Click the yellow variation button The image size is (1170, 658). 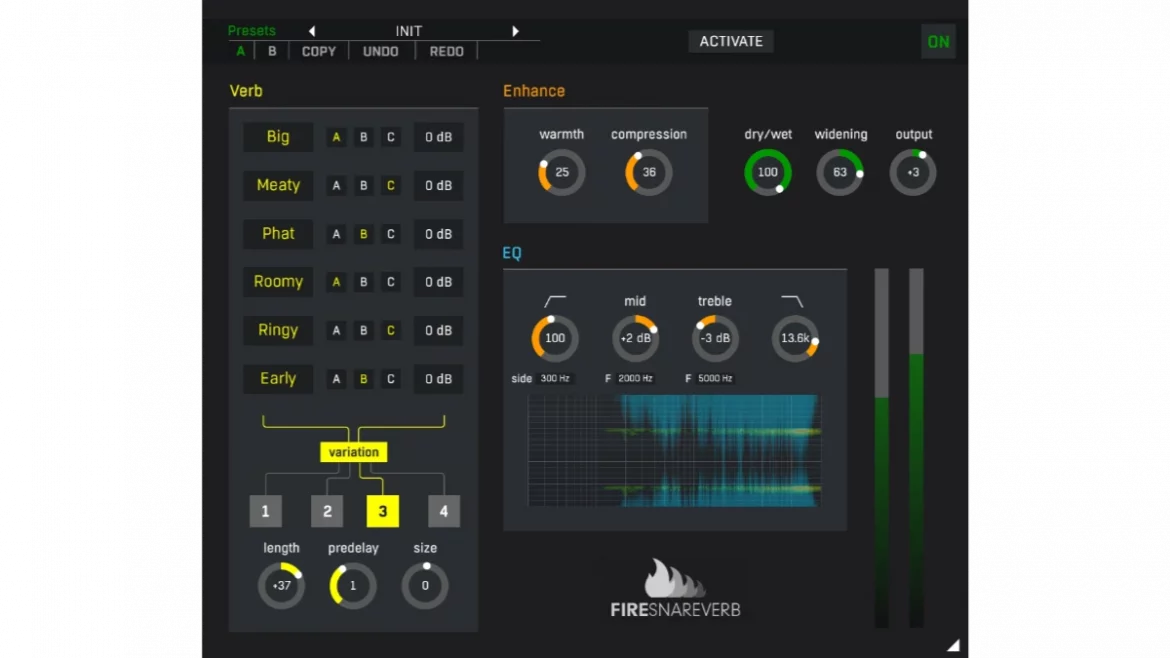354,452
